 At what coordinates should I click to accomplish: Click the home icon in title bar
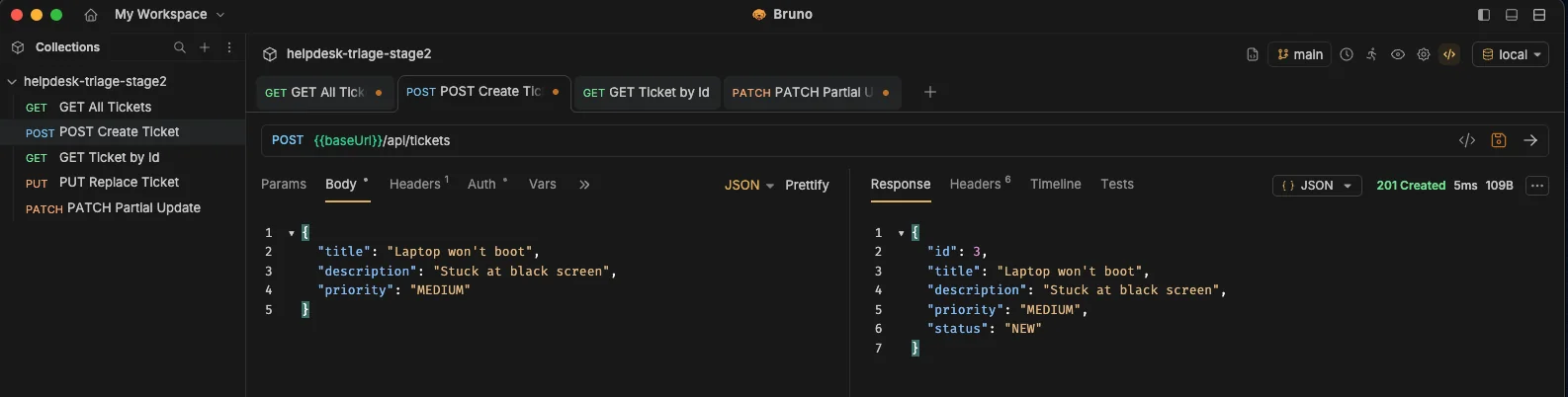(x=91, y=15)
